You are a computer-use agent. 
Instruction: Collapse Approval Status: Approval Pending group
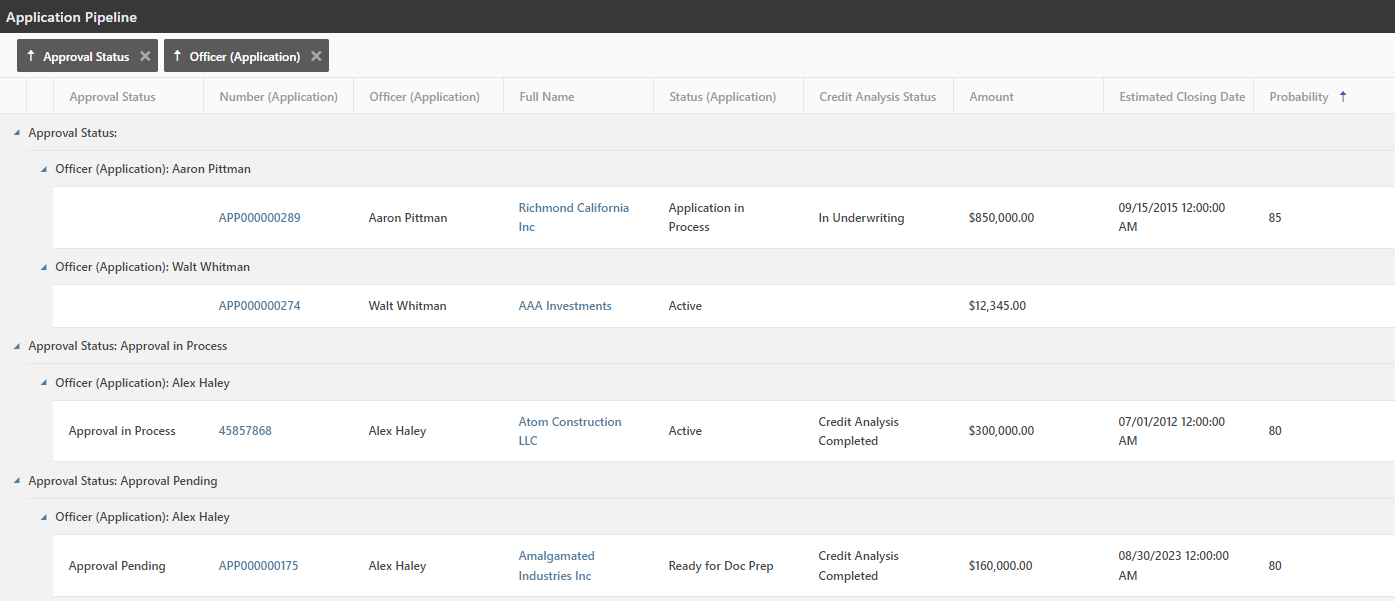point(16,481)
